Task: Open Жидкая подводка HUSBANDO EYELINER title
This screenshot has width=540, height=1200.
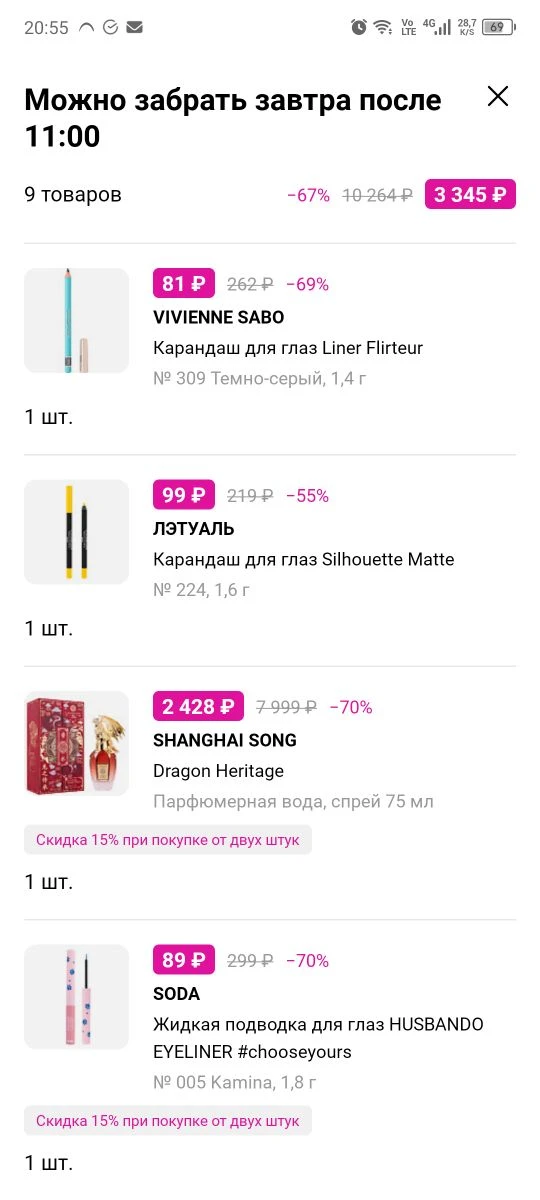Action: (x=318, y=1038)
